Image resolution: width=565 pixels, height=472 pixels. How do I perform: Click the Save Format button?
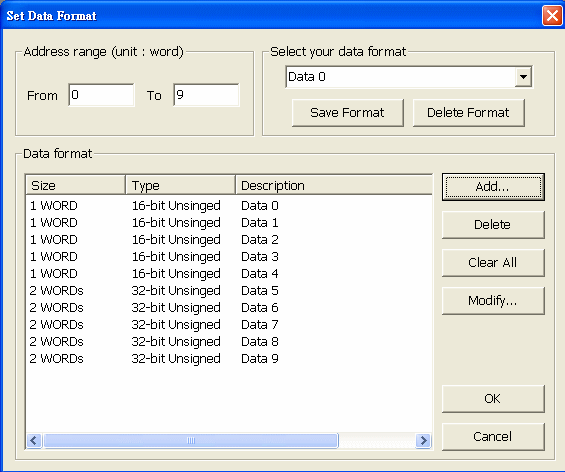pos(347,113)
